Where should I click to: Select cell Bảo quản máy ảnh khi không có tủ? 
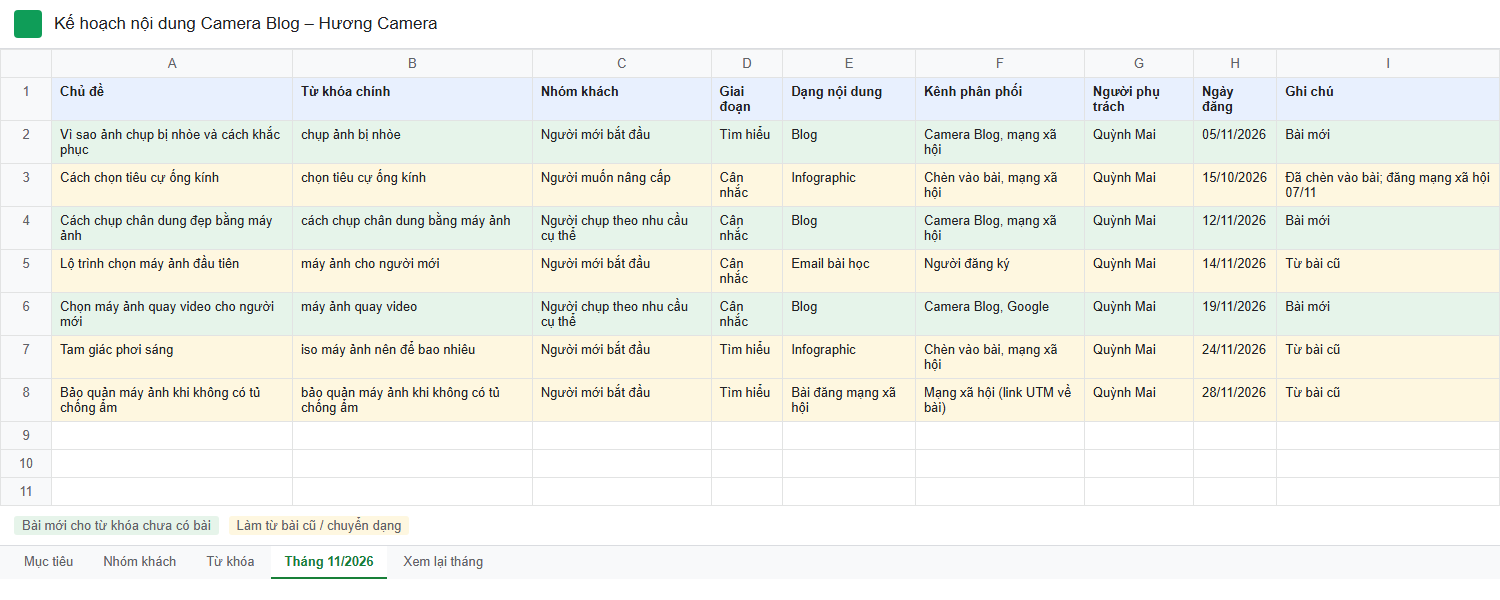172,400
